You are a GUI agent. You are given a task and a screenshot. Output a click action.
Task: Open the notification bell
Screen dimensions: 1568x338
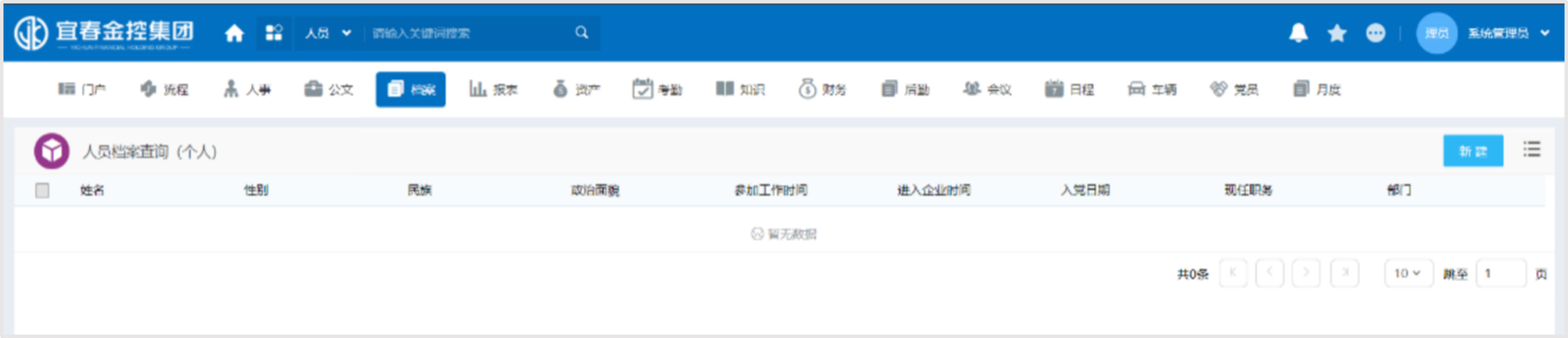(x=1298, y=33)
